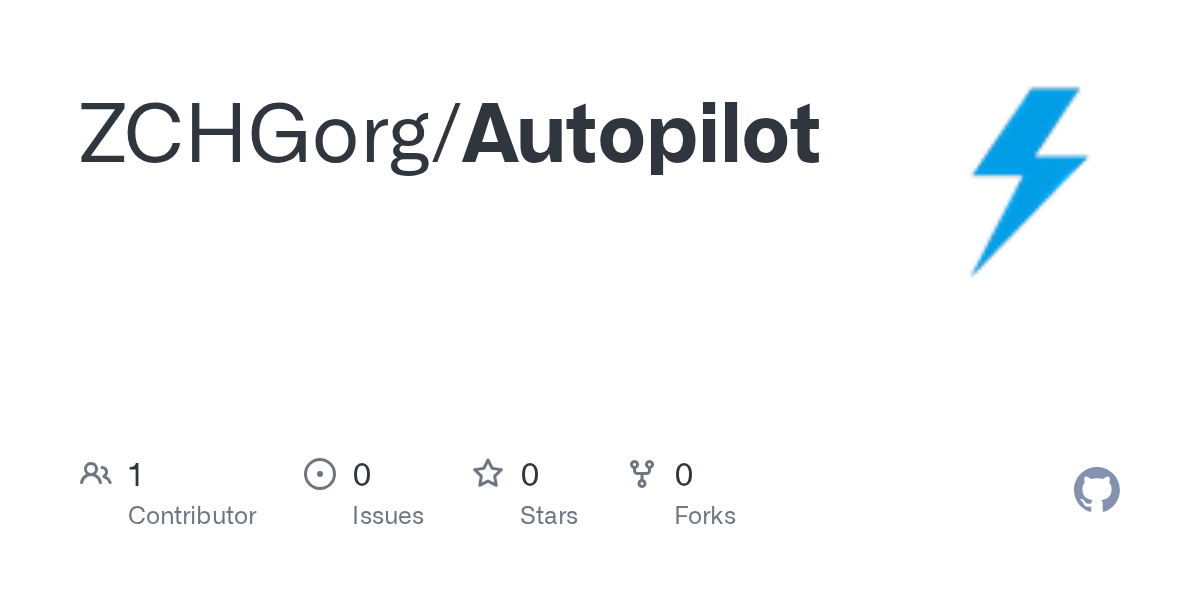Click the zero count above Issues

pos(361,475)
